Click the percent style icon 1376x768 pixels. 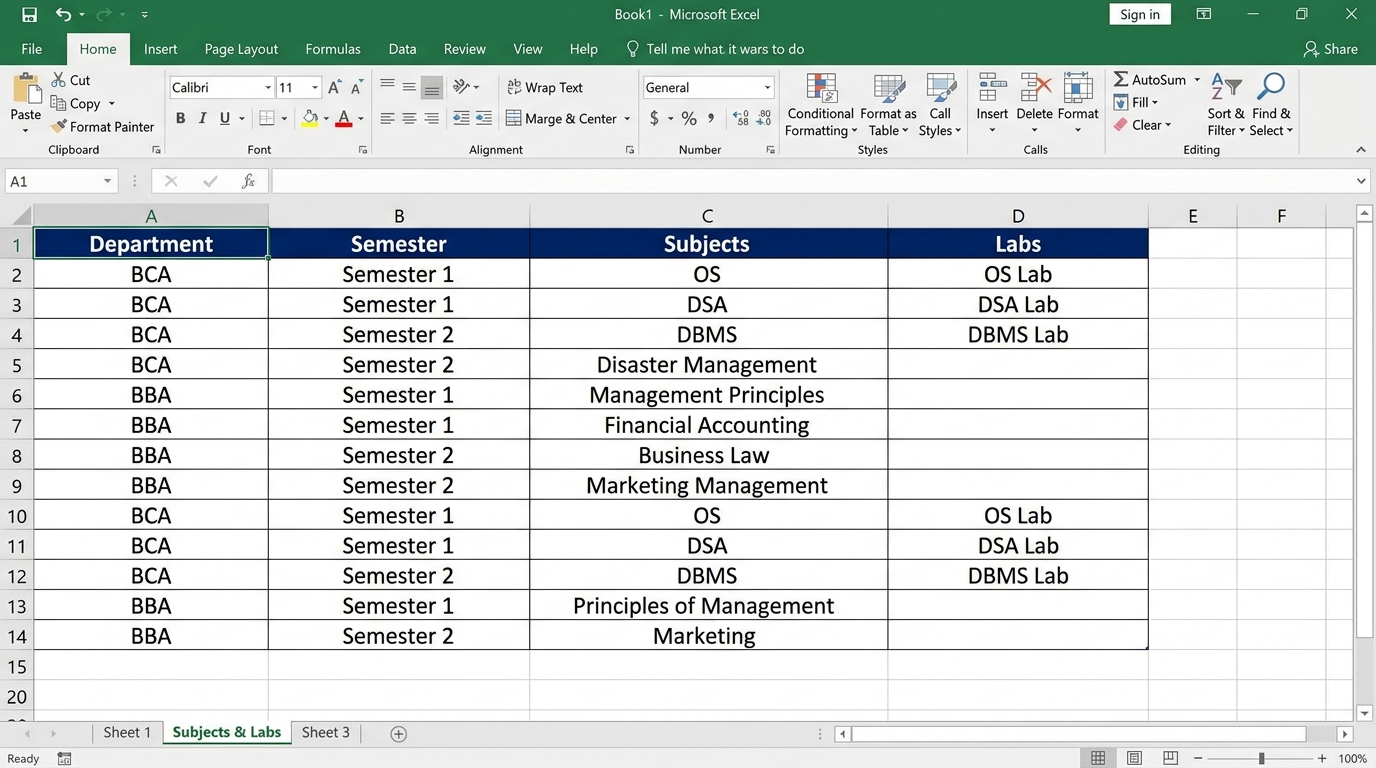pos(689,119)
